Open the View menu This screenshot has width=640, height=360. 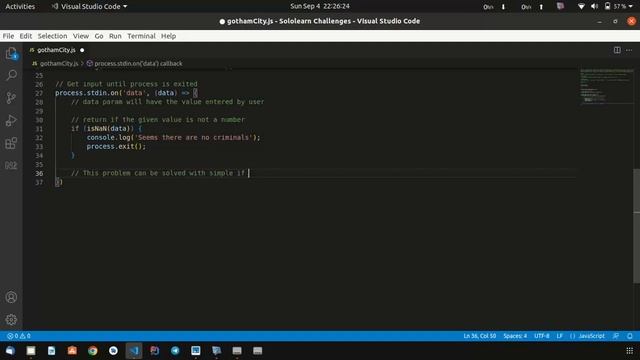coord(81,36)
